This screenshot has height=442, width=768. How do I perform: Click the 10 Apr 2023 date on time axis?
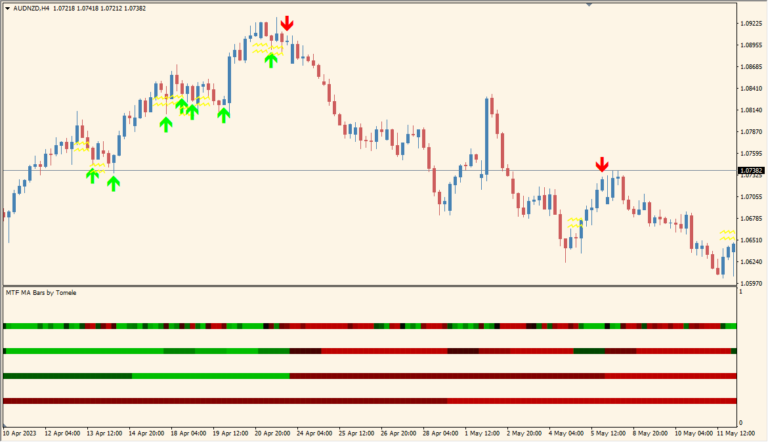24,435
